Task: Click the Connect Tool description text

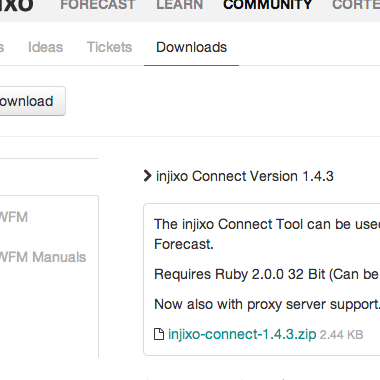Action: (267, 234)
